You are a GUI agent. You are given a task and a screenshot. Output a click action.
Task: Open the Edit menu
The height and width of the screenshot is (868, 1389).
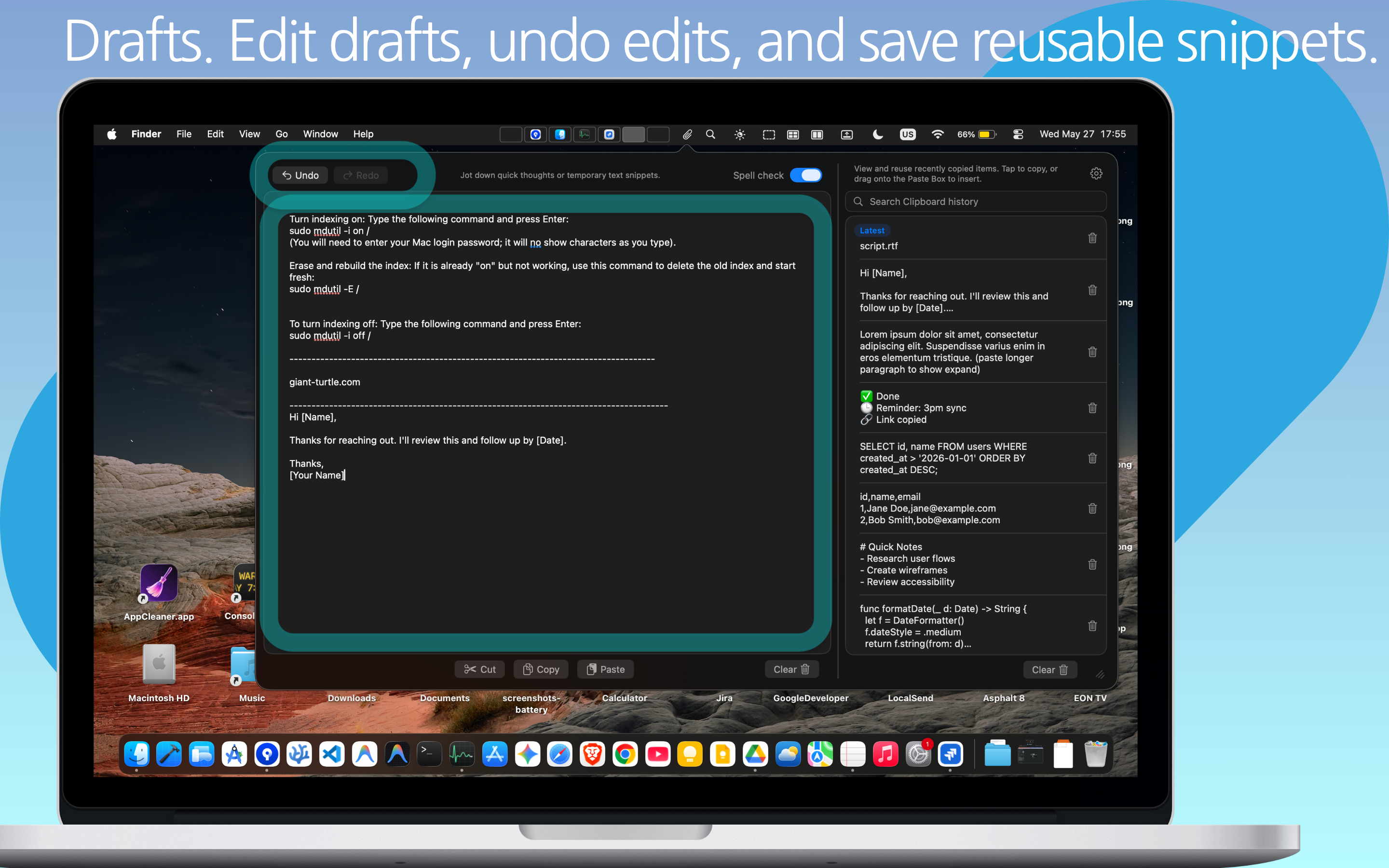215,135
